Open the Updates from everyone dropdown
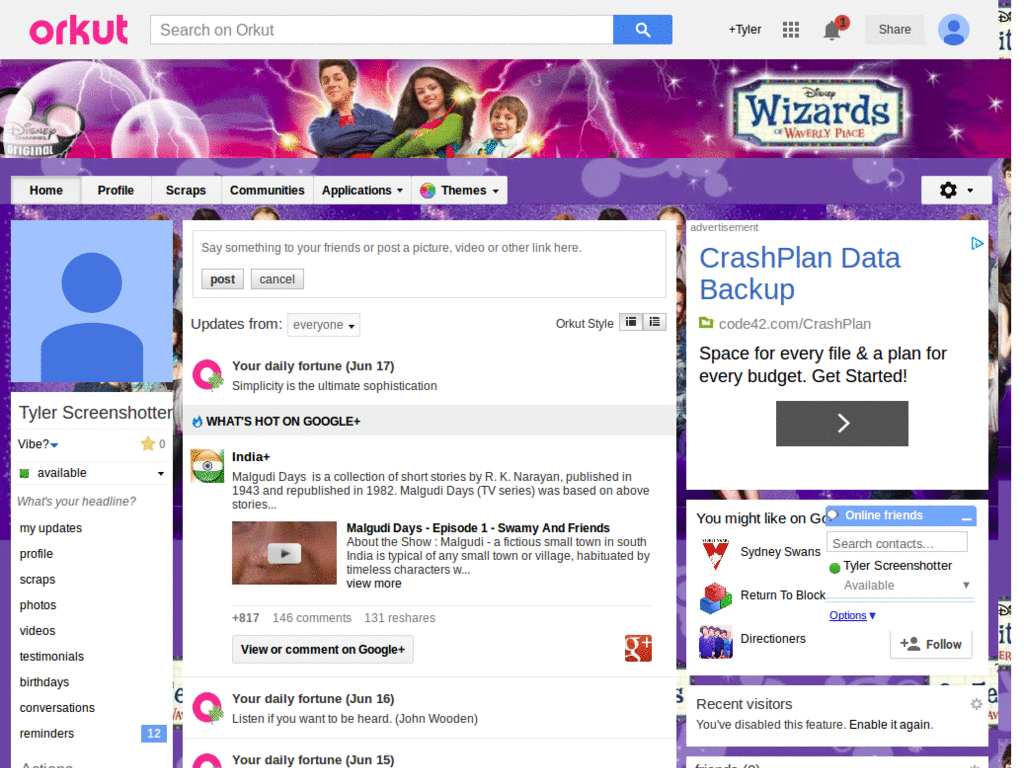This screenshot has height=768, width=1024. 323,325
